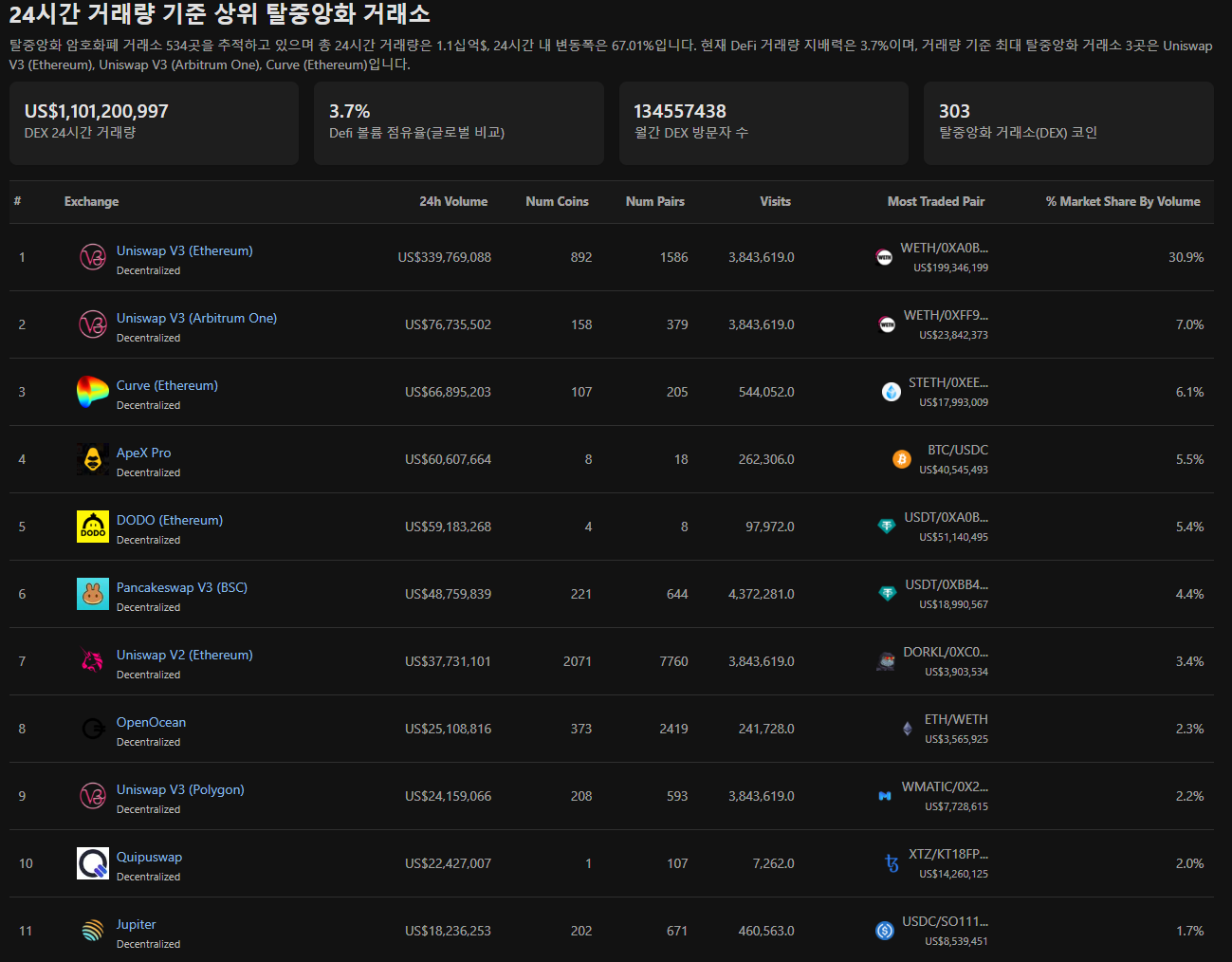Click the 303 decentralized exchange coins card
Screen dimensions: 1232x962
[1069, 123]
